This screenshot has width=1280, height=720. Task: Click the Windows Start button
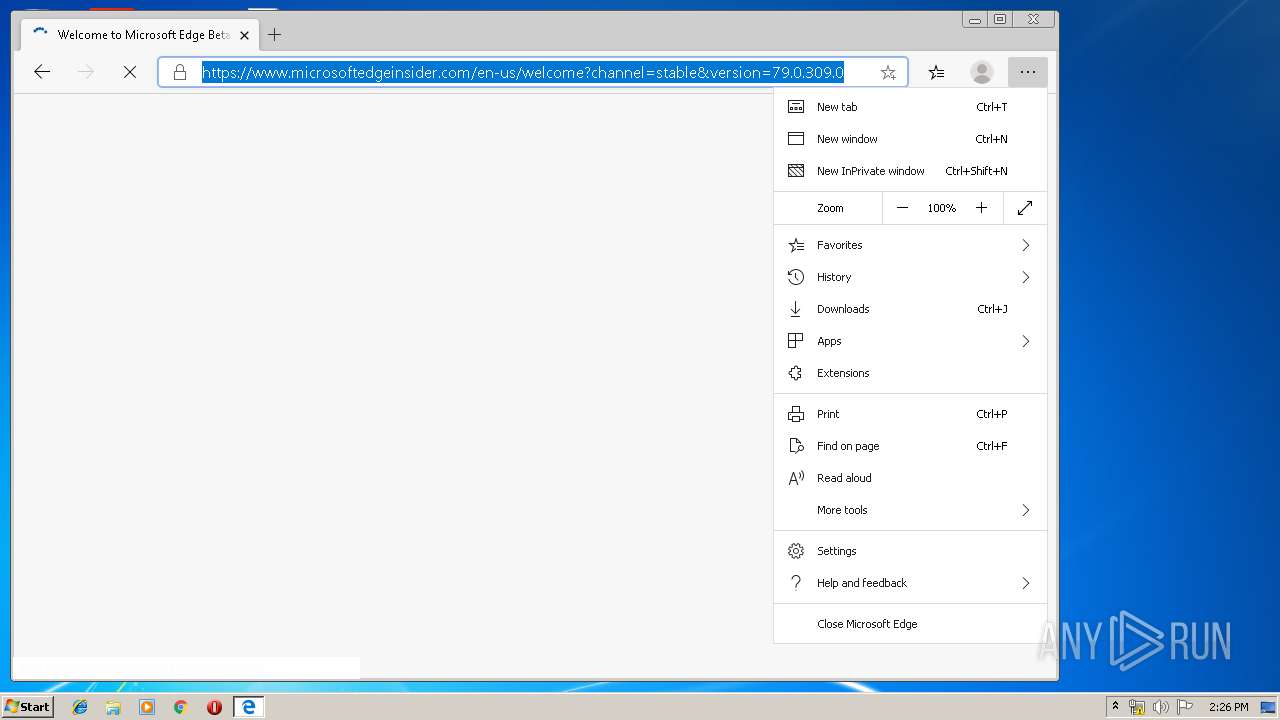(27, 707)
